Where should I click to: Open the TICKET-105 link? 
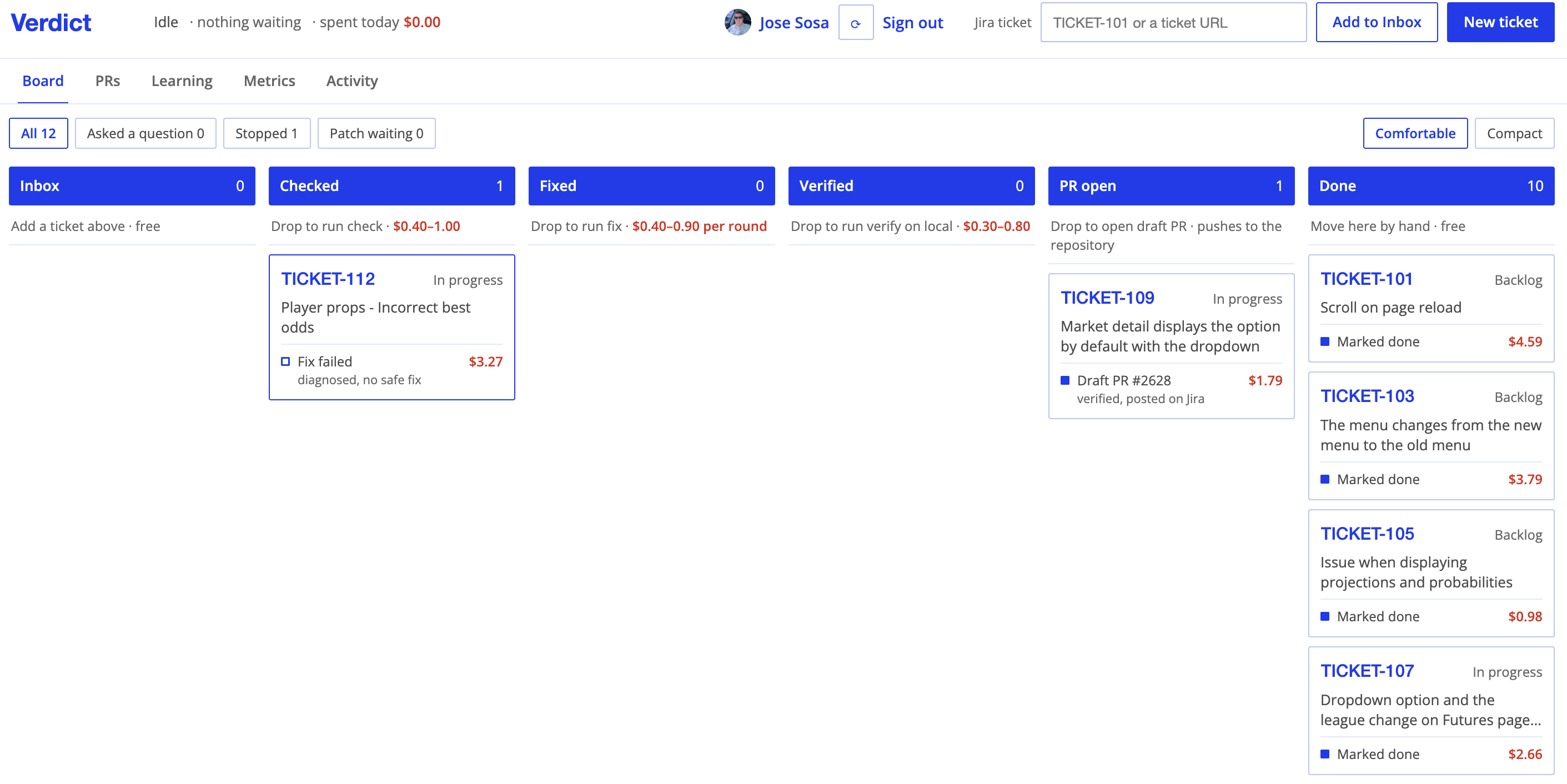1367,534
